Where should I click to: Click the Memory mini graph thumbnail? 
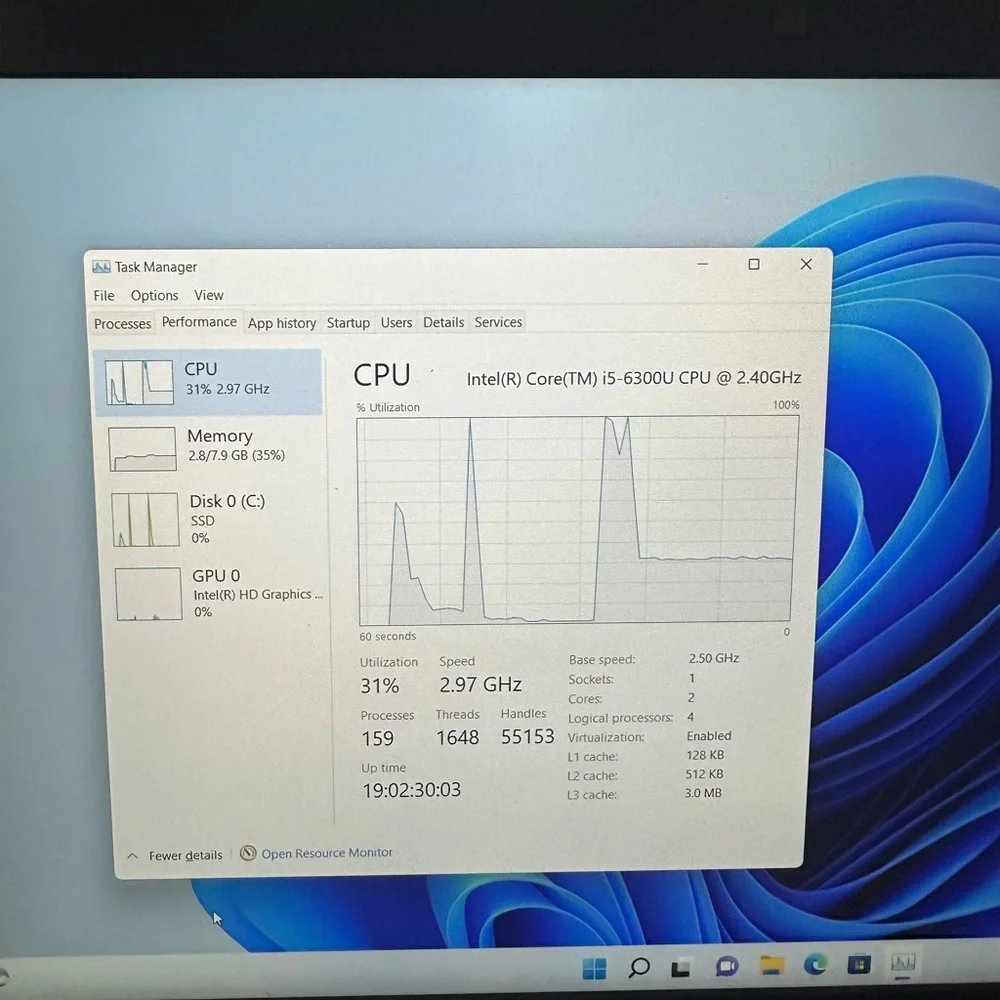coord(142,449)
